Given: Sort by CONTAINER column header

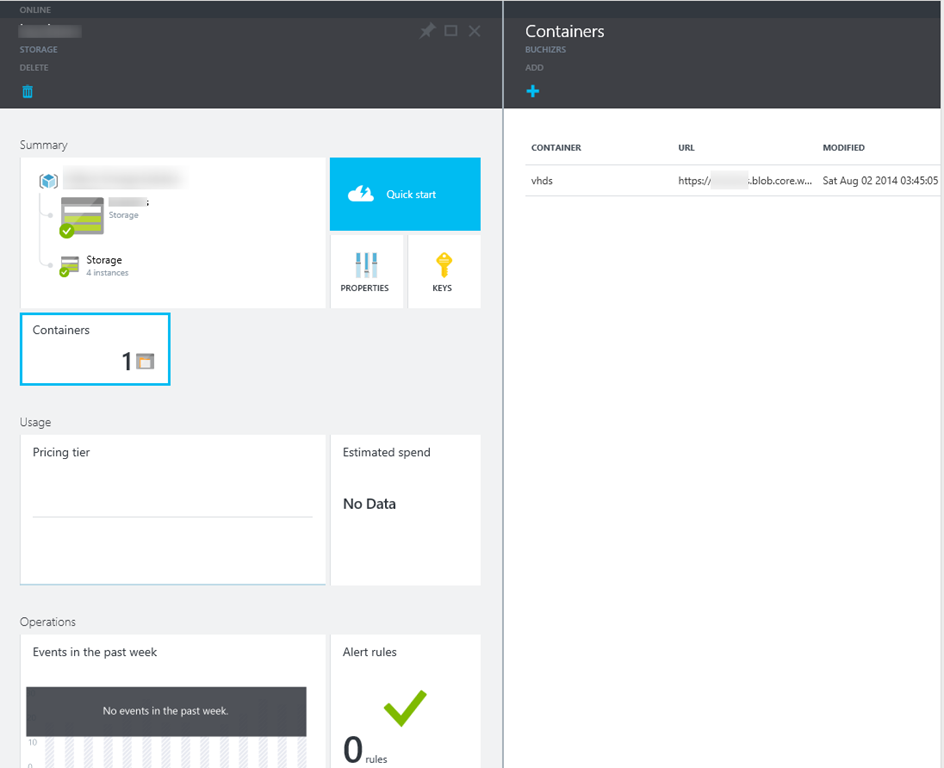Looking at the screenshot, I should click(x=556, y=147).
